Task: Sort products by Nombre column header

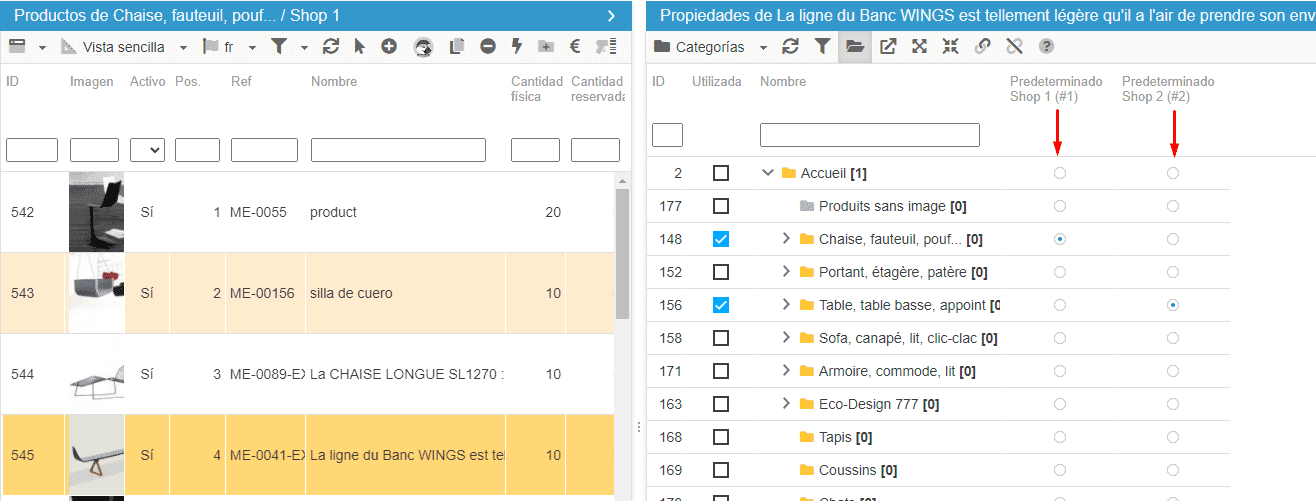Action: pyautogui.click(x=334, y=82)
